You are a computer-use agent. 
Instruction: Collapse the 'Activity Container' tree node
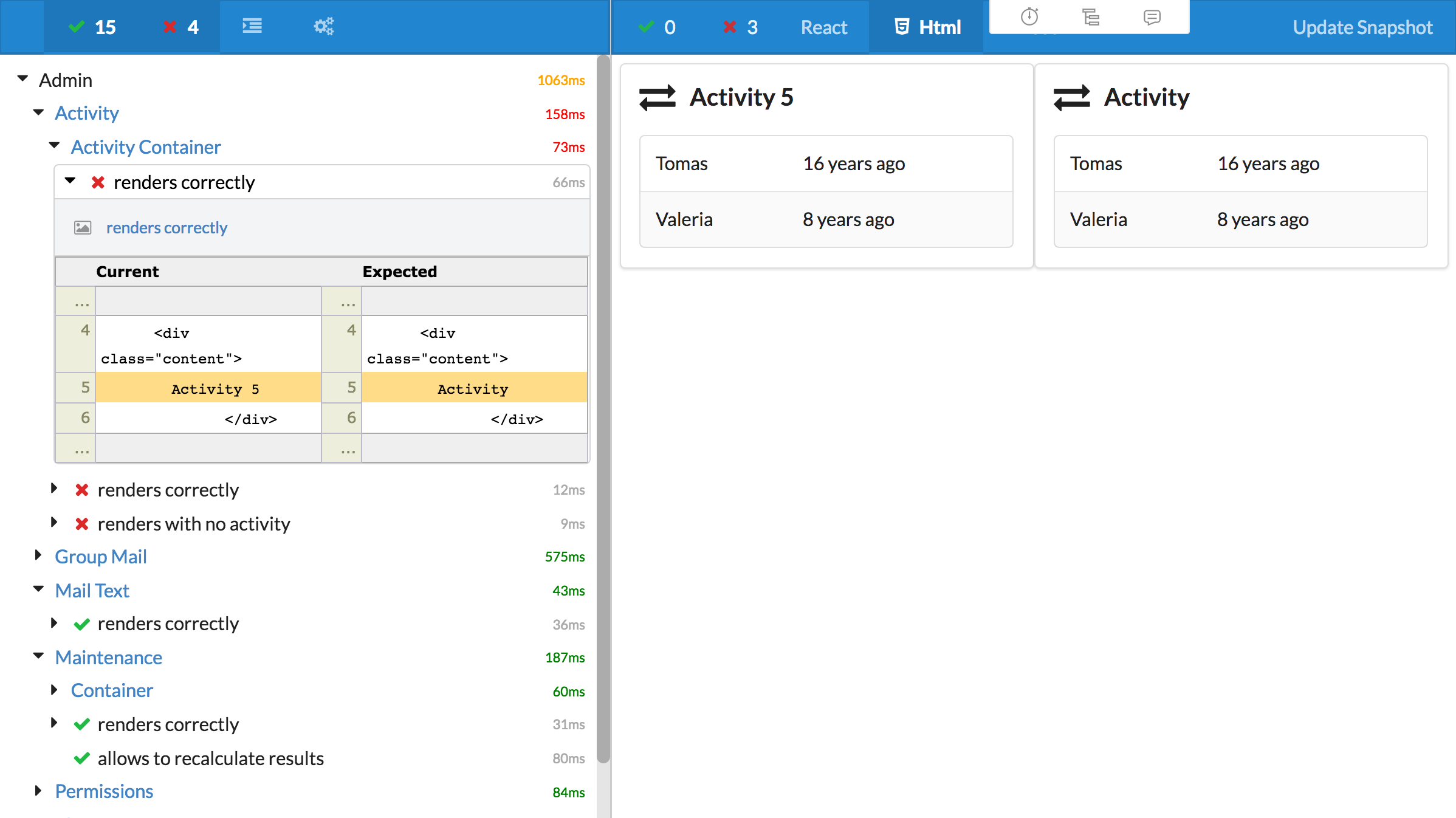[54, 145]
